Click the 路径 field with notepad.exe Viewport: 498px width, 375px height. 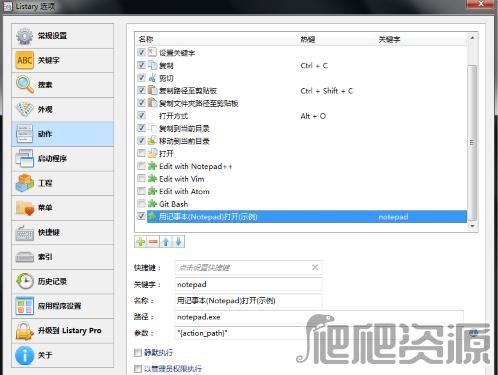319,317
